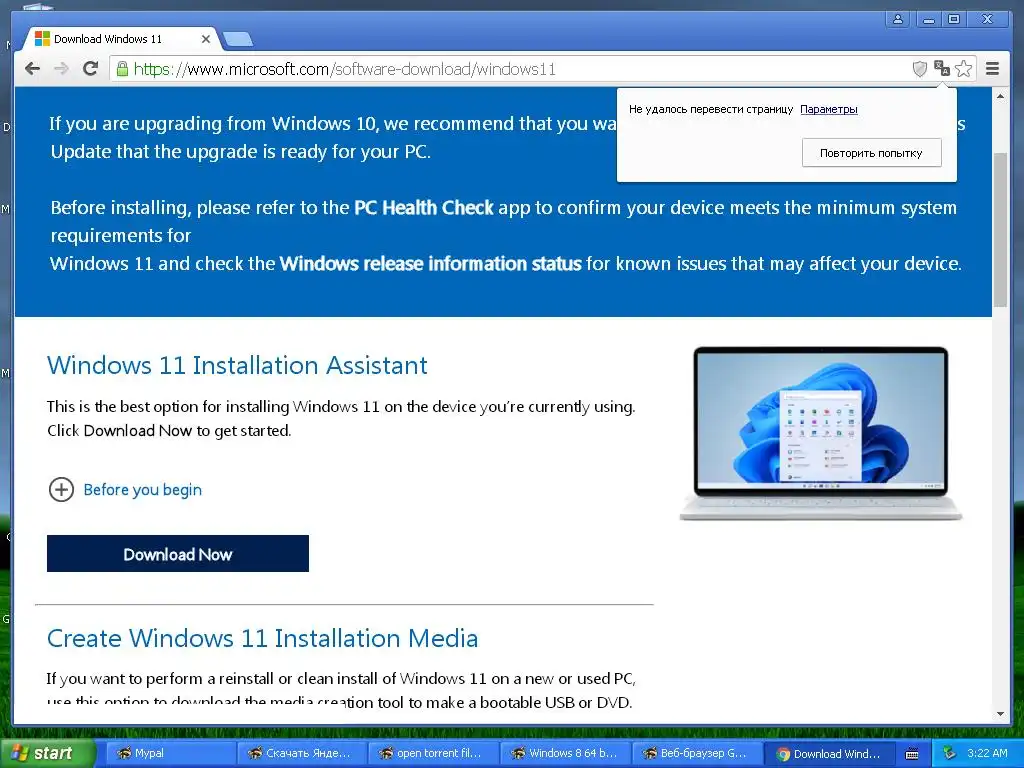Click the green padlock security icon
Screen dimensions: 1024x768
coord(122,69)
